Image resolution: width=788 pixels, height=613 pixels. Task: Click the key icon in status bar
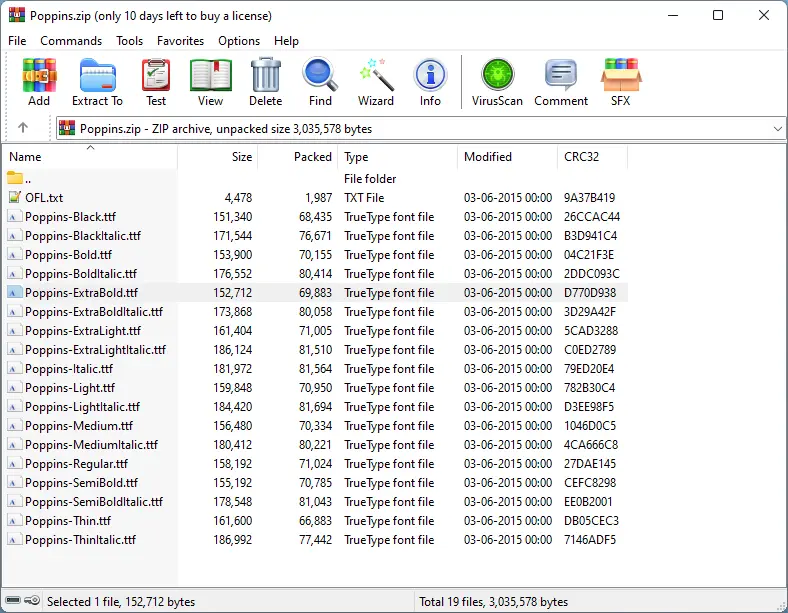tap(32, 600)
